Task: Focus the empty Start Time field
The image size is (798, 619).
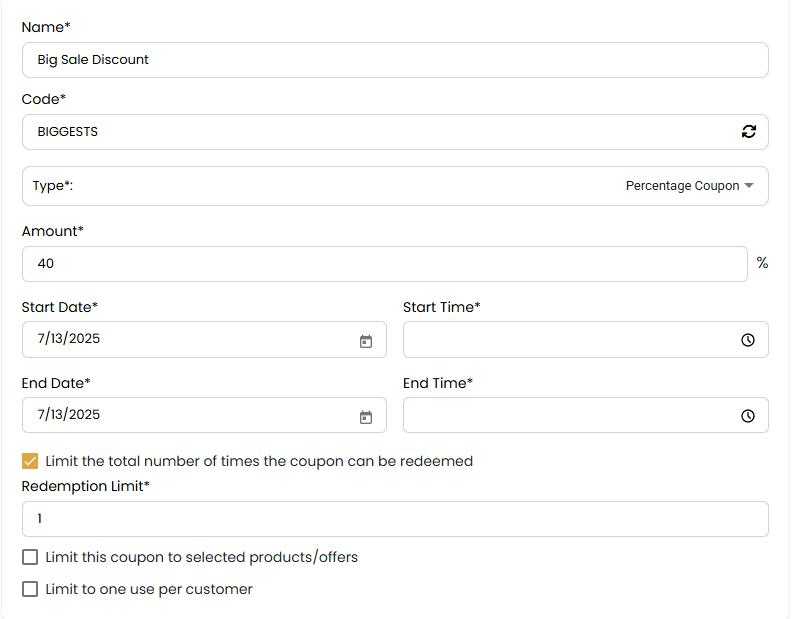Action: (570, 340)
